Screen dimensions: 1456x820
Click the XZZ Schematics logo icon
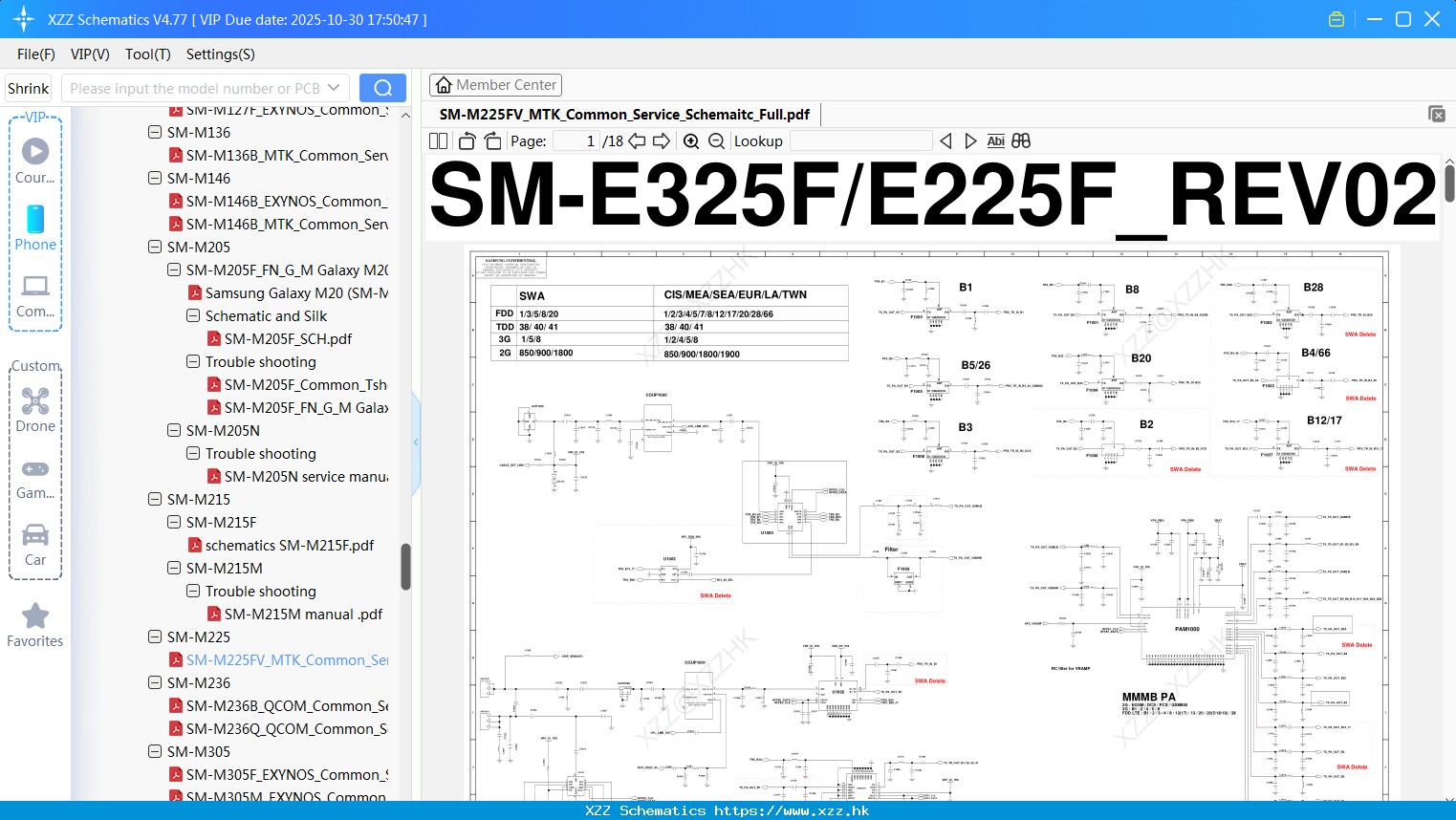[23, 19]
